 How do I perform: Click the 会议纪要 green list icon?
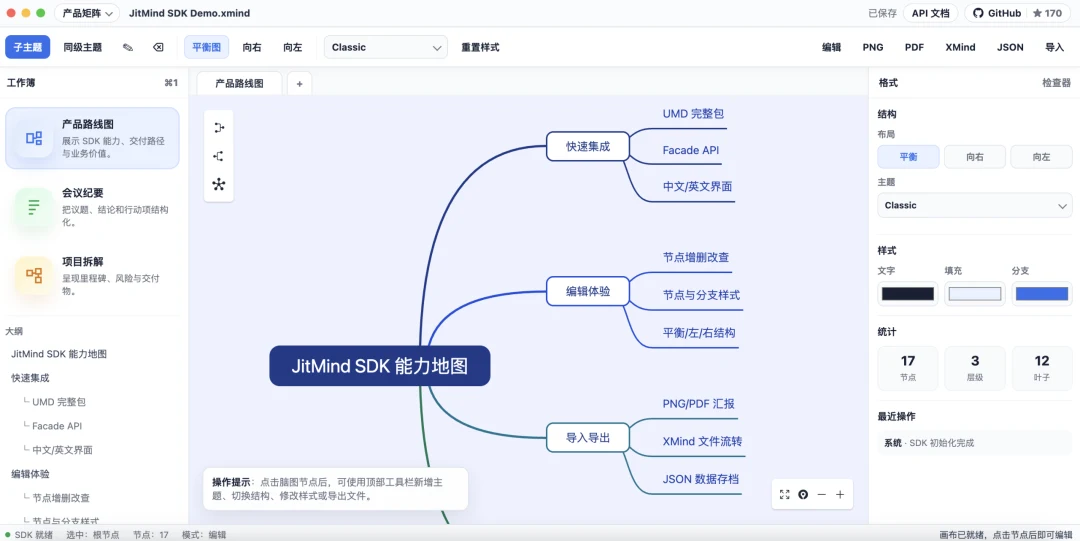click(x=34, y=207)
